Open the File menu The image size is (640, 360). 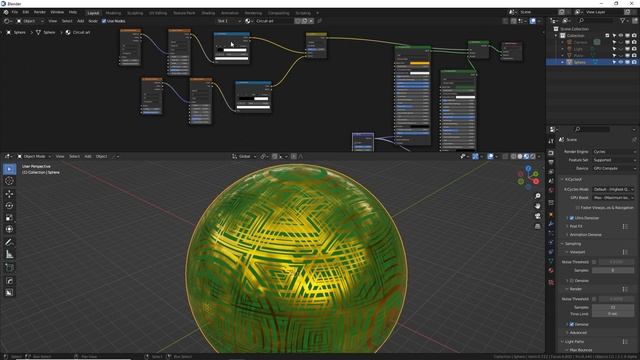point(15,12)
